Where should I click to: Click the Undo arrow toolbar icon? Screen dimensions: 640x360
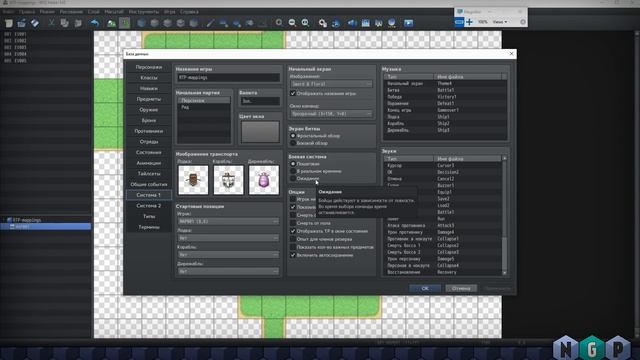pyautogui.click(x=94, y=23)
